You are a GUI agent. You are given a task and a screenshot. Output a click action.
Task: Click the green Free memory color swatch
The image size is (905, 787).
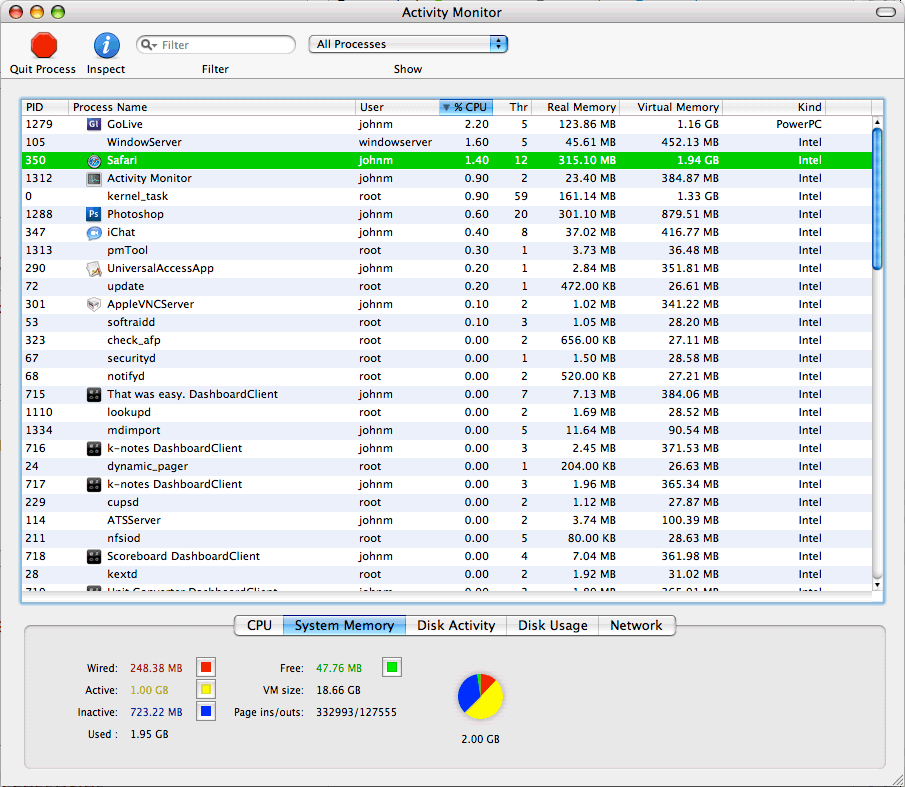click(x=392, y=668)
